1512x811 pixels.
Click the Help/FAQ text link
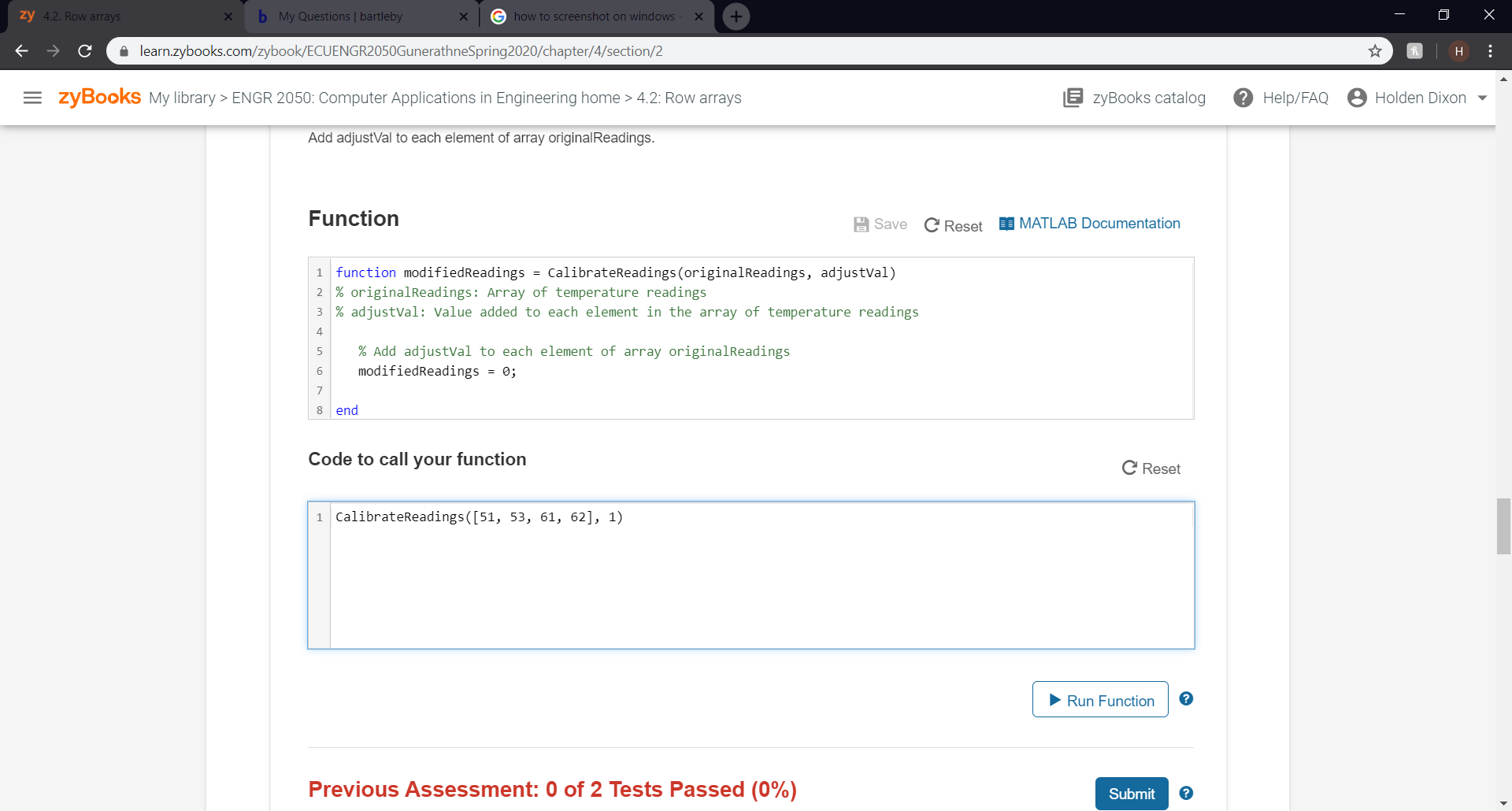click(x=1295, y=98)
